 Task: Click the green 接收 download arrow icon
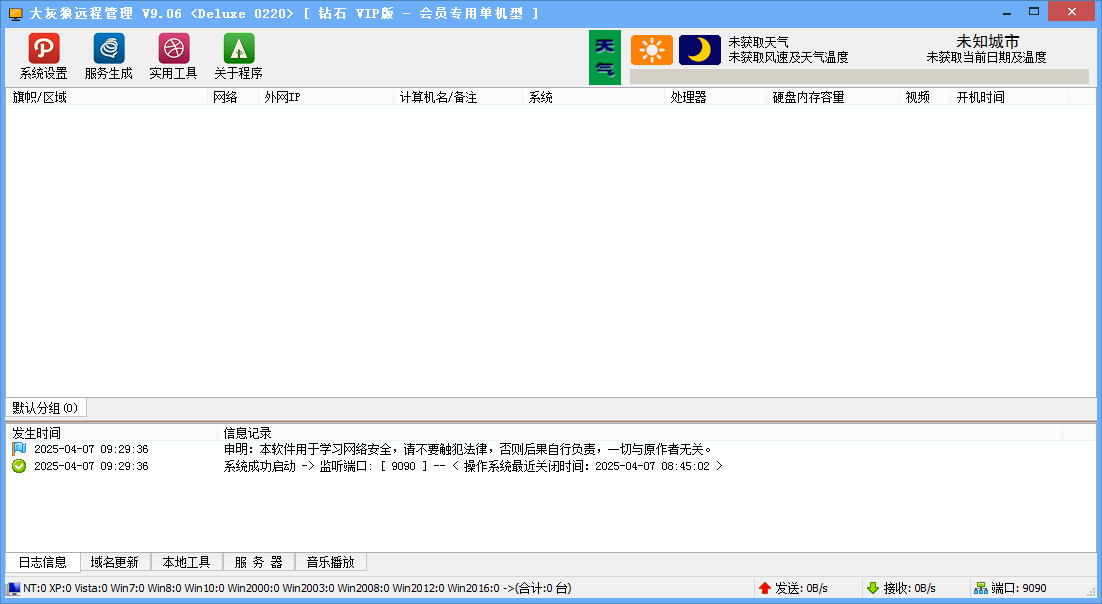[x=873, y=588]
